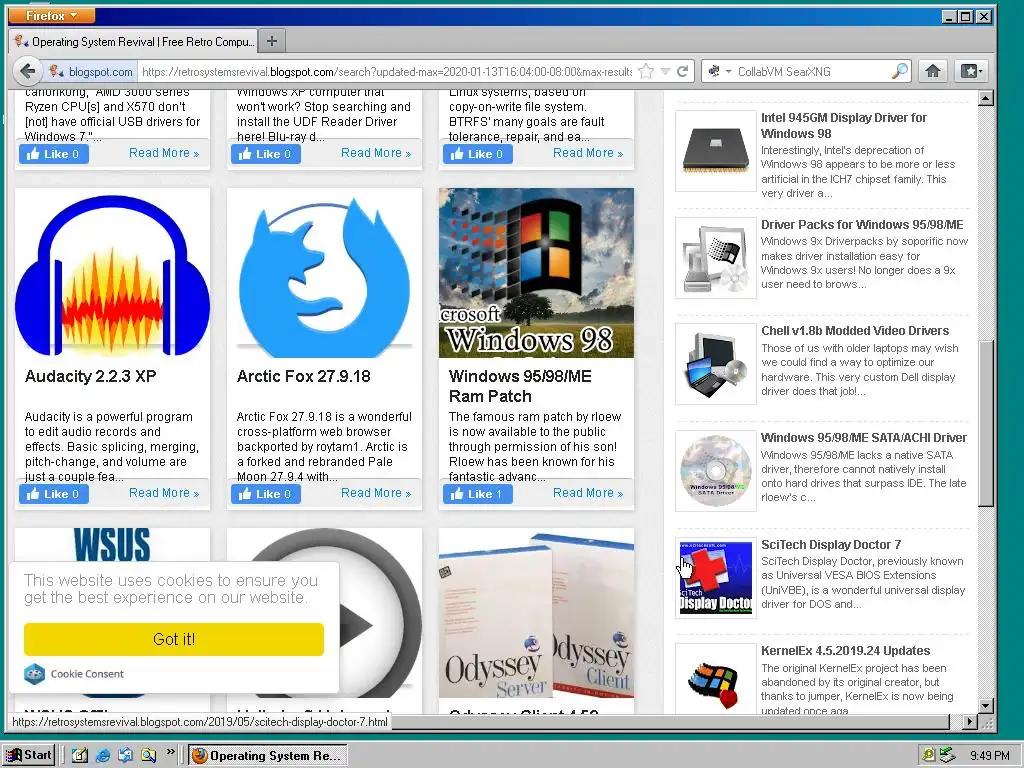The width and height of the screenshot is (1024, 768).
Task: Click the Audacity 2.2.3 XP title
Action: pos(91,376)
